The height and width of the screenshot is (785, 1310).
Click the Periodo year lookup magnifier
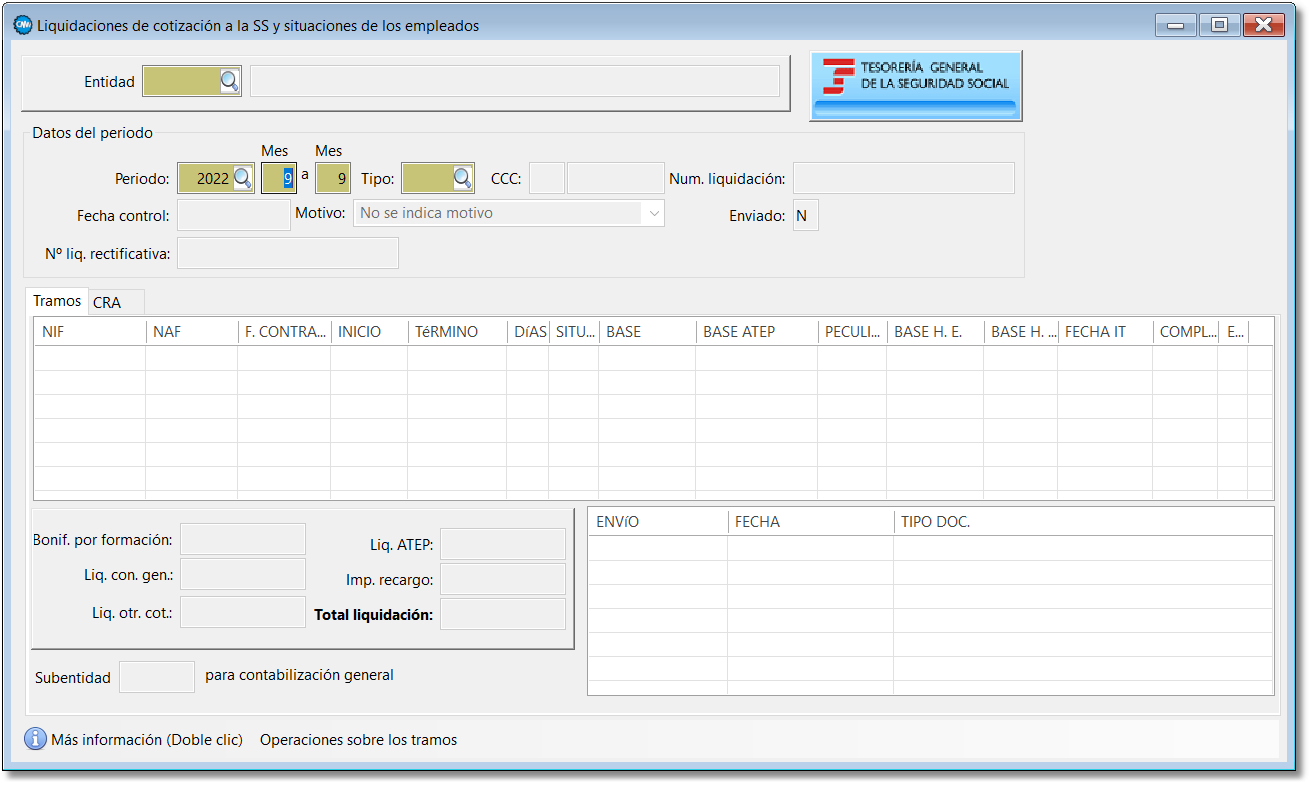[x=243, y=179]
